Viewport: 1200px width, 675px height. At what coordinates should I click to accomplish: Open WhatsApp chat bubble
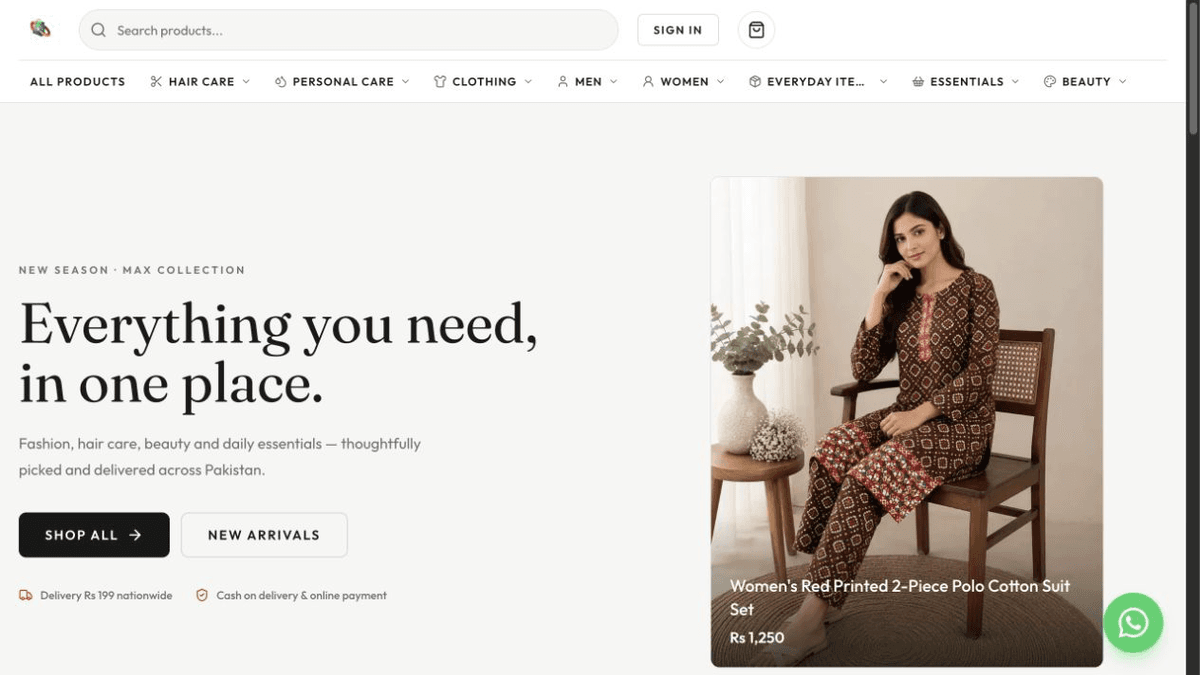pyautogui.click(x=1133, y=623)
